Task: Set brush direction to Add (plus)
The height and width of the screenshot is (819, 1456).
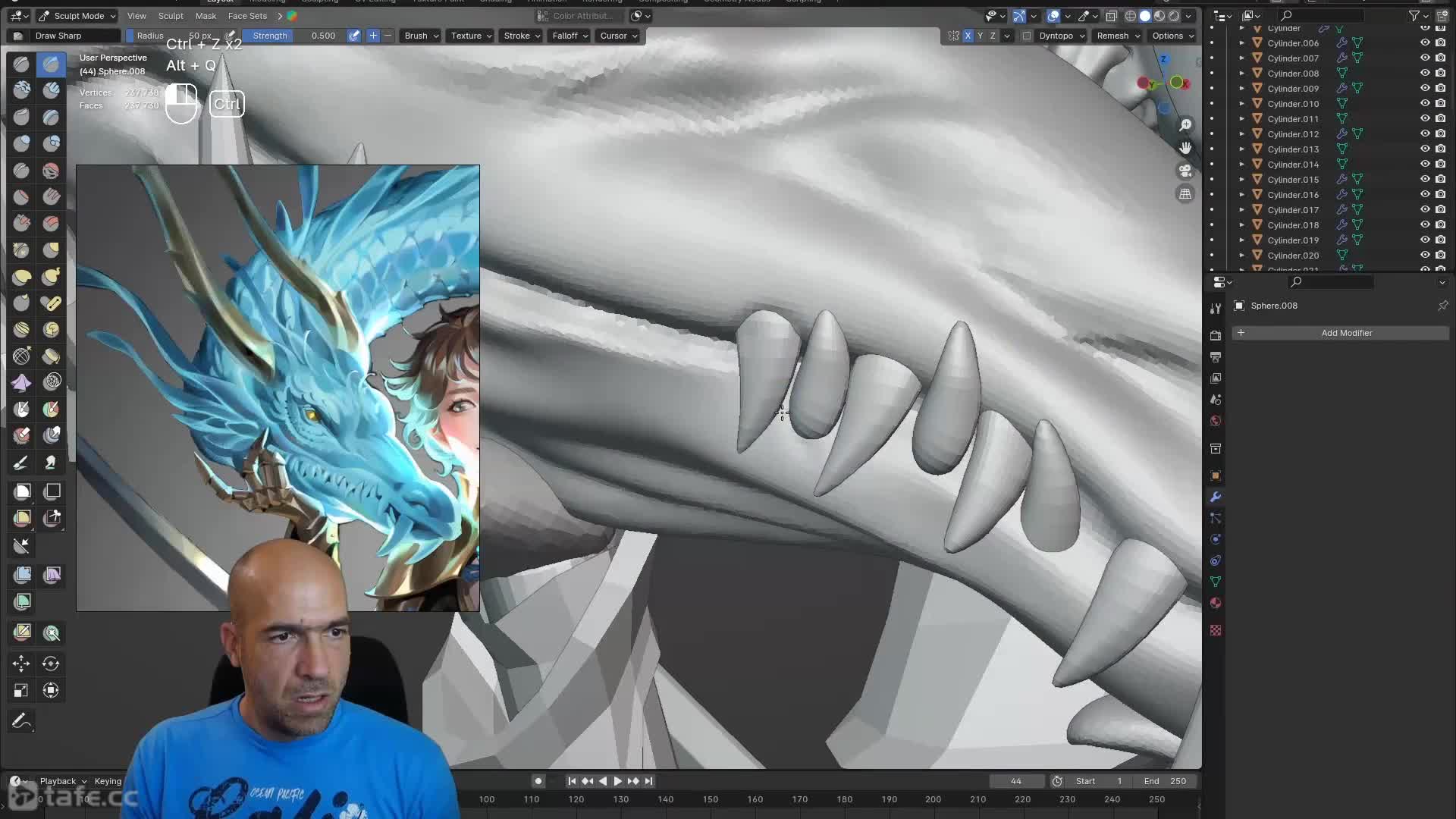Action: coord(373,36)
